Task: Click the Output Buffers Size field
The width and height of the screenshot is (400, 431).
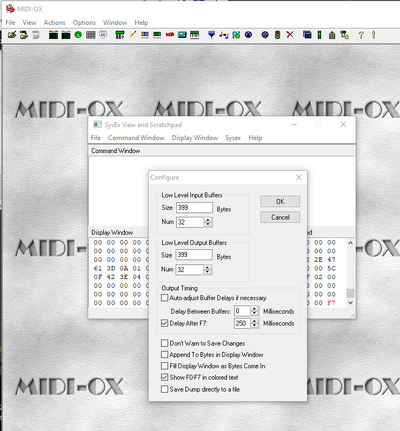Action: click(x=194, y=255)
